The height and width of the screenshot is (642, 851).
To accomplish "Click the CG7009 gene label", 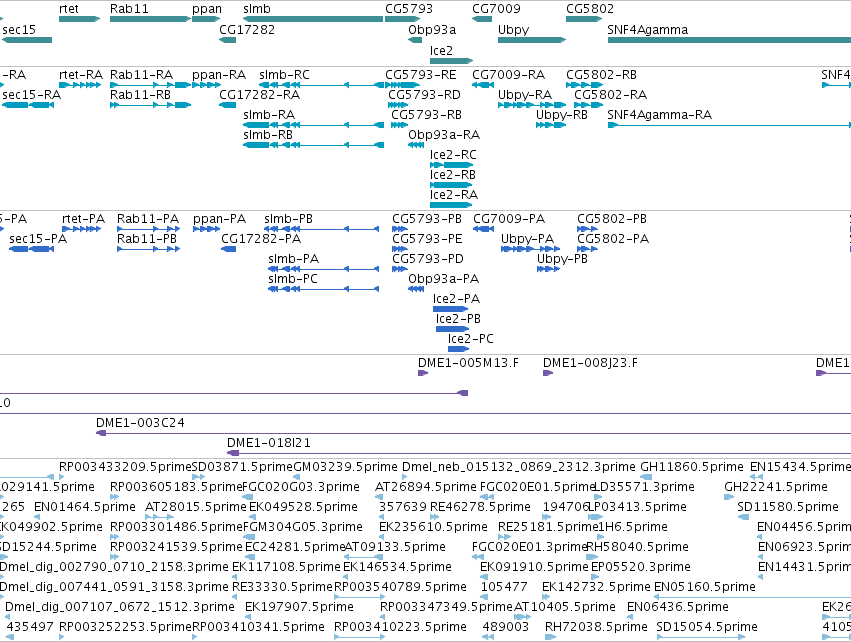I will click(x=496, y=9).
